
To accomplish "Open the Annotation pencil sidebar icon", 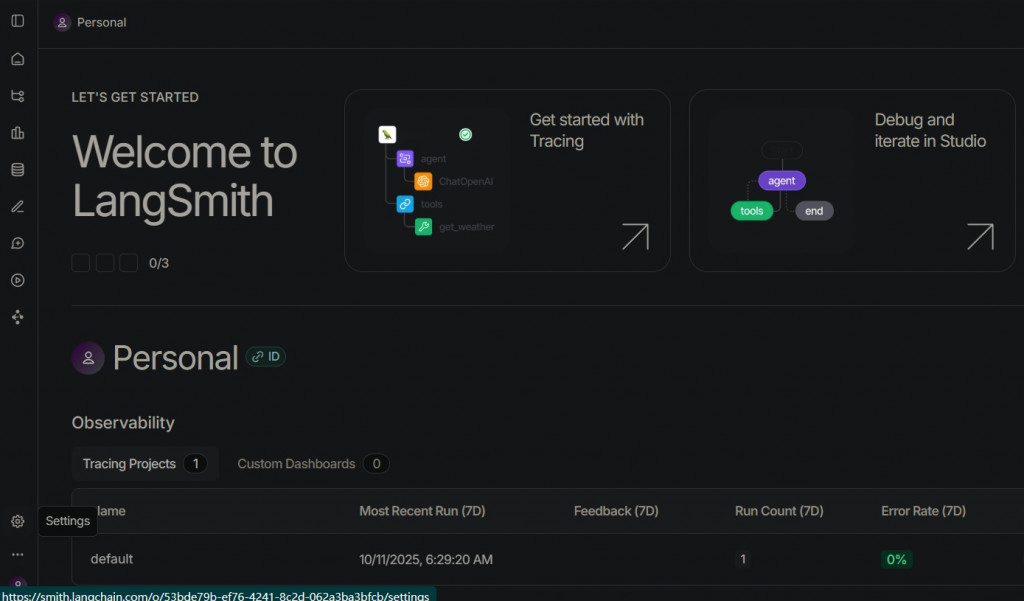I will (x=18, y=206).
